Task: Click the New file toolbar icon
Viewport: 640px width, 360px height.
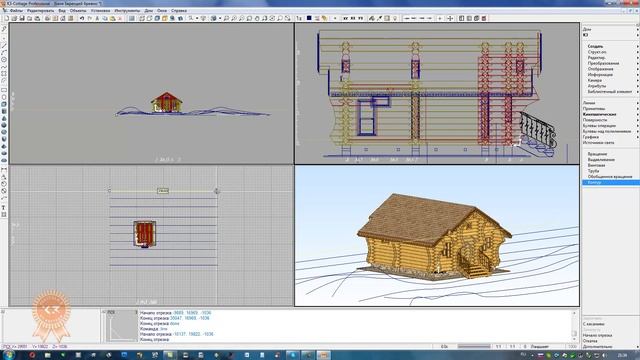Action: (7, 18)
